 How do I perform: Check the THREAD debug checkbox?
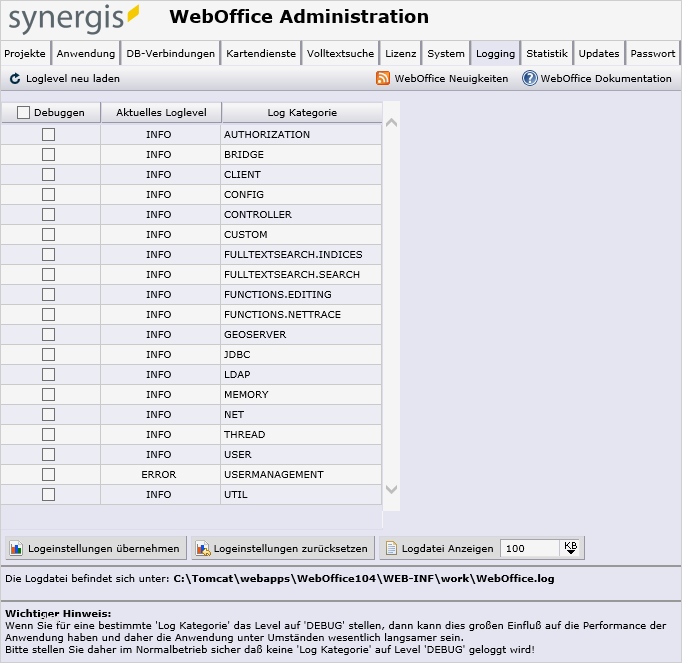tap(48, 435)
